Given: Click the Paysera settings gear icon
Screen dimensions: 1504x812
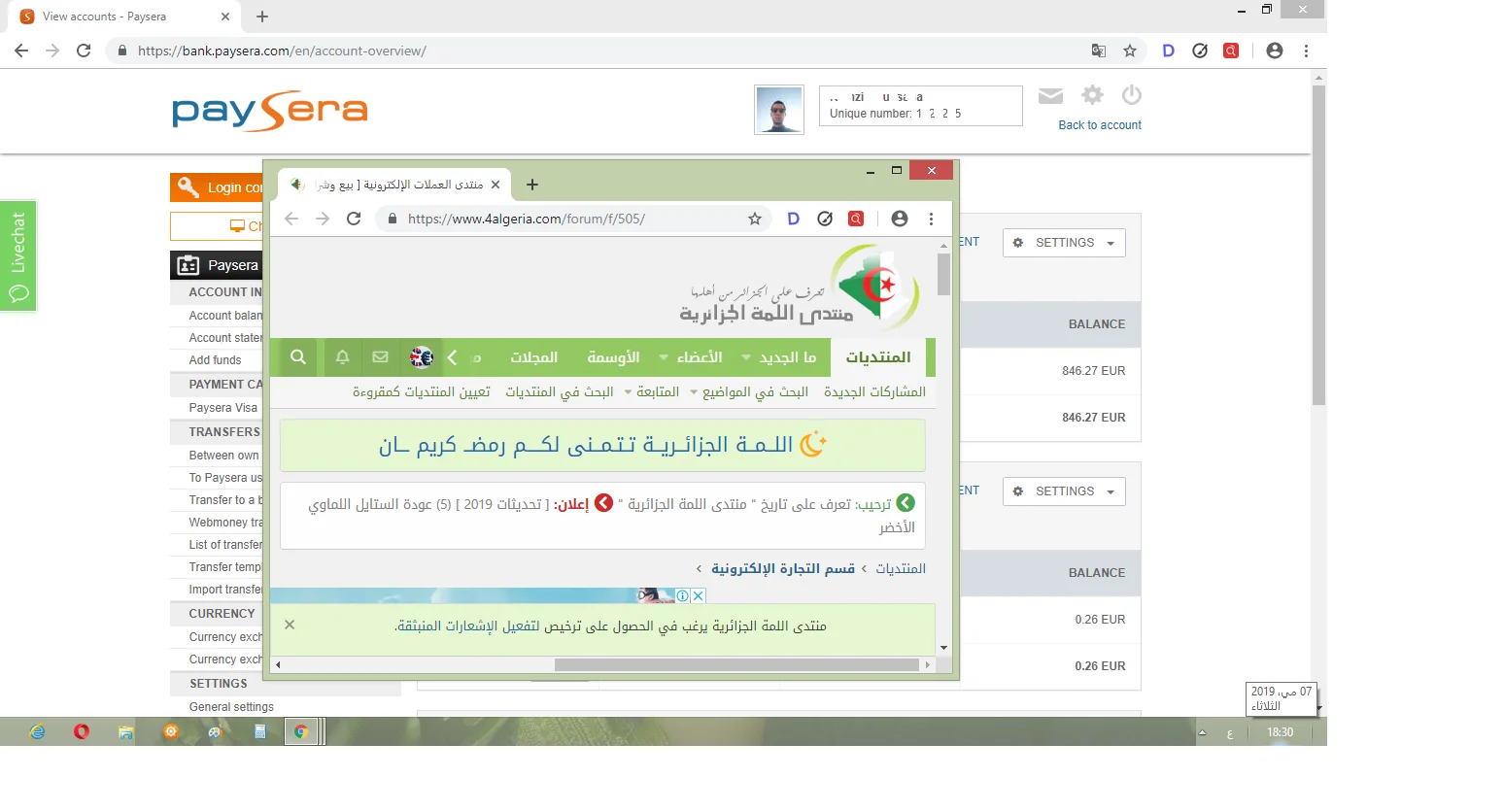Looking at the screenshot, I should pos(1092,95).
